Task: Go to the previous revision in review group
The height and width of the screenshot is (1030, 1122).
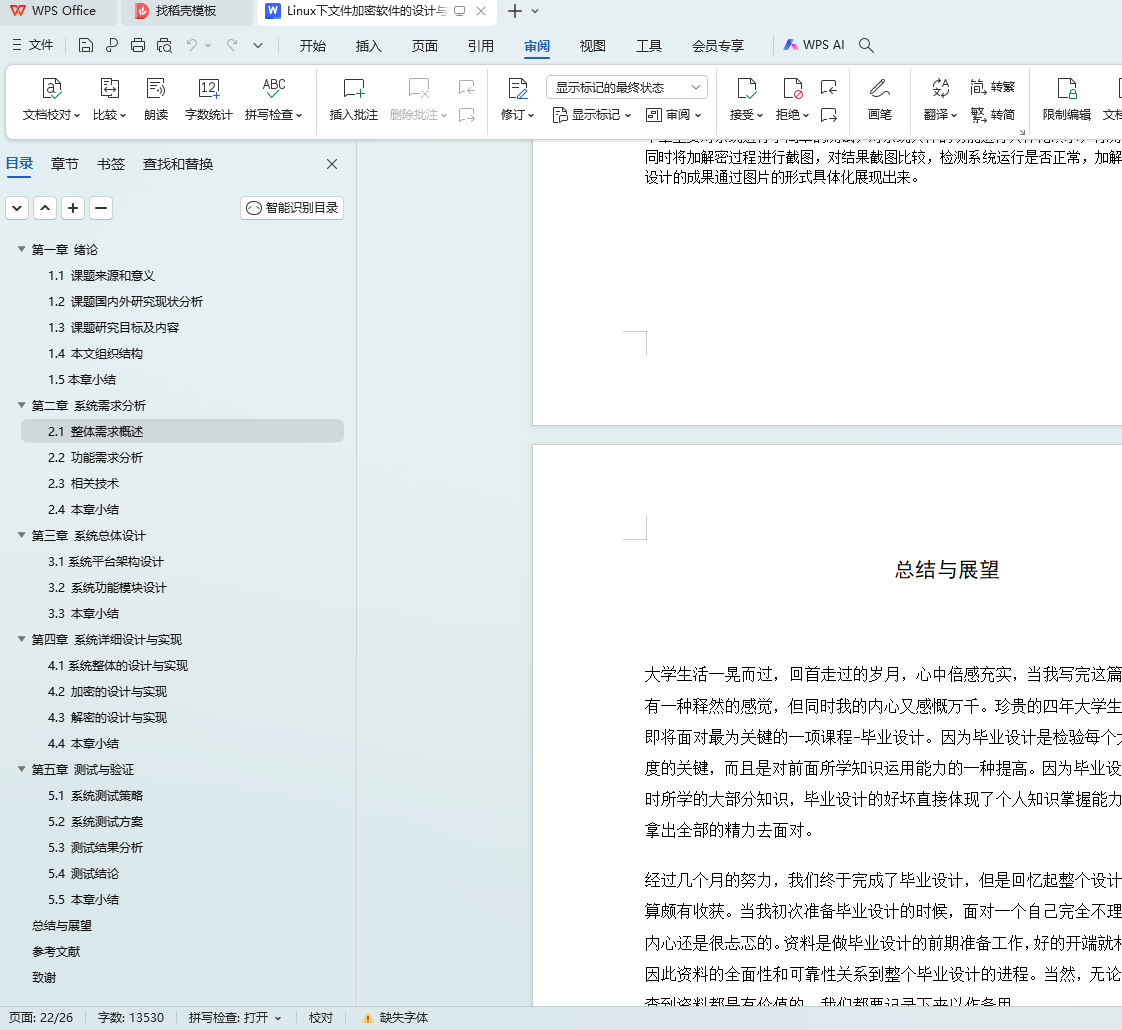Action: click(829, 87)
